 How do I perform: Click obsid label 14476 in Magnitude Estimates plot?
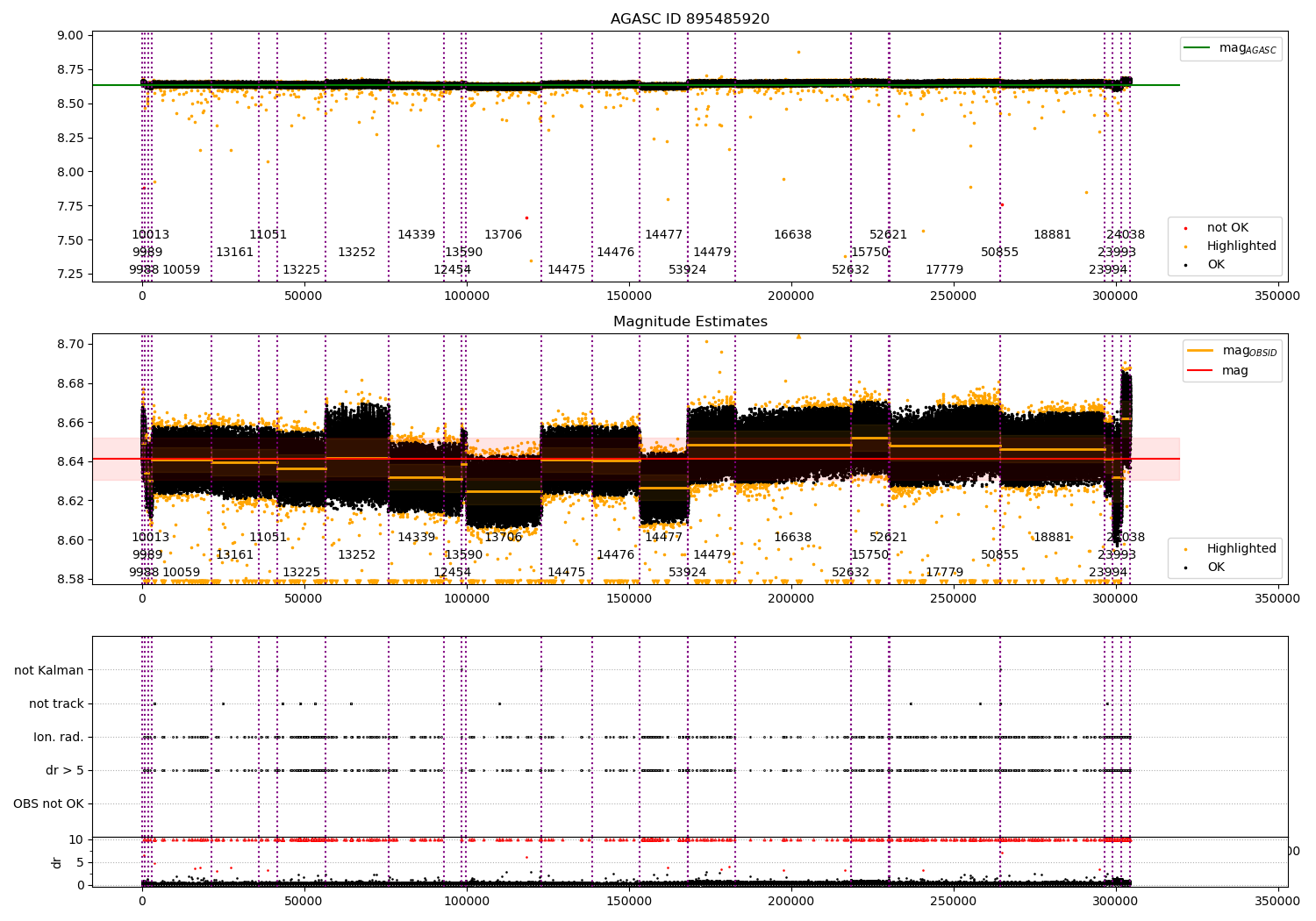tap(616, 555)
